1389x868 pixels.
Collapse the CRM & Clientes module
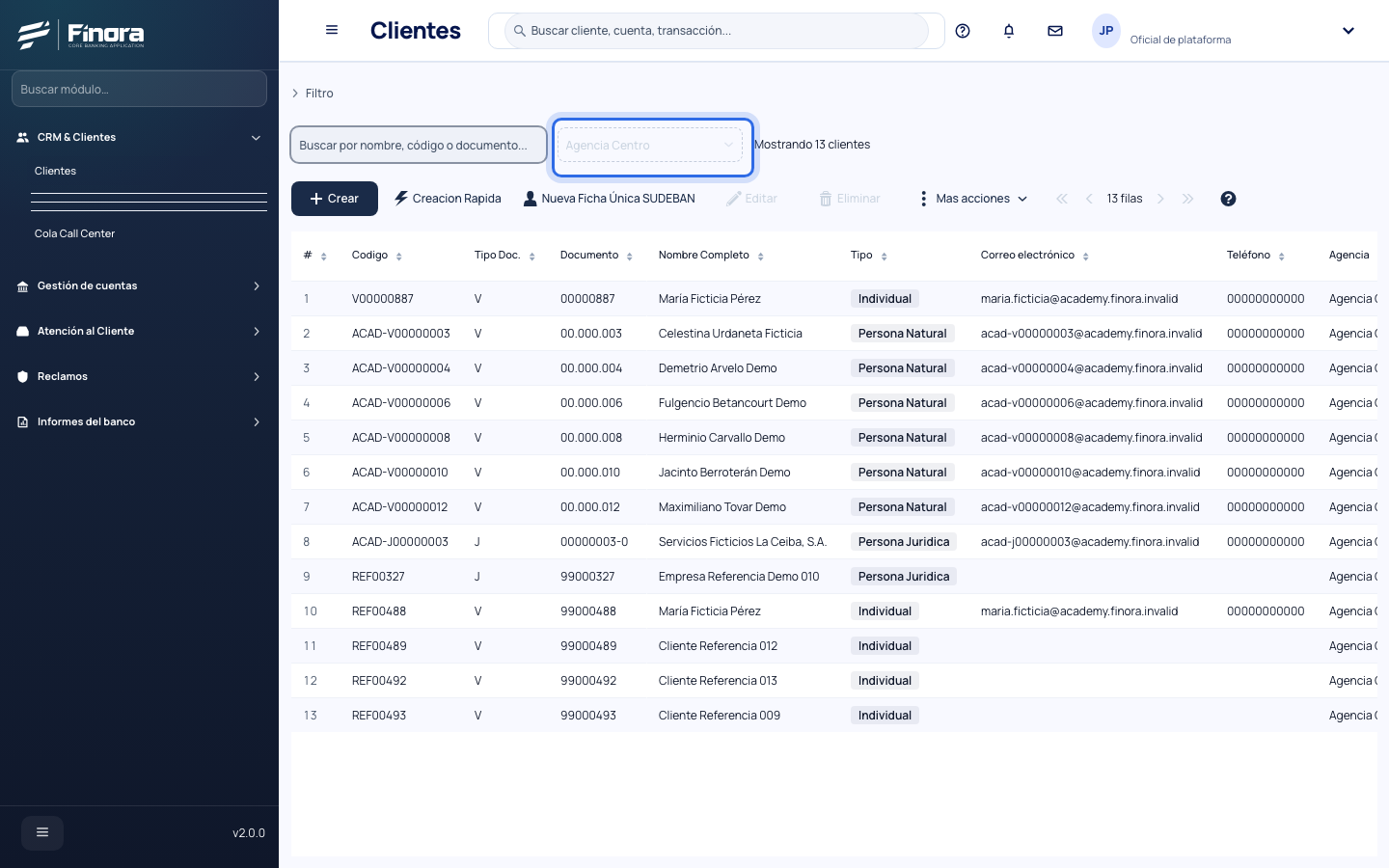tap(139, 137)
